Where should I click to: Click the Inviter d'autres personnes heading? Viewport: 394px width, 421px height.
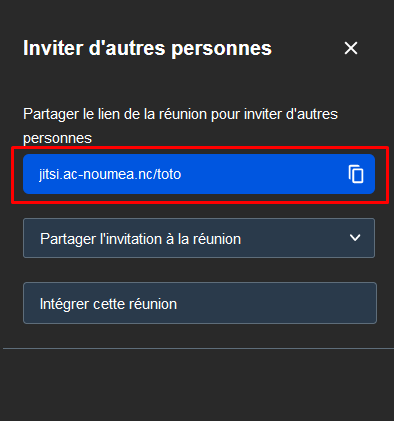(x=147, y=49)
